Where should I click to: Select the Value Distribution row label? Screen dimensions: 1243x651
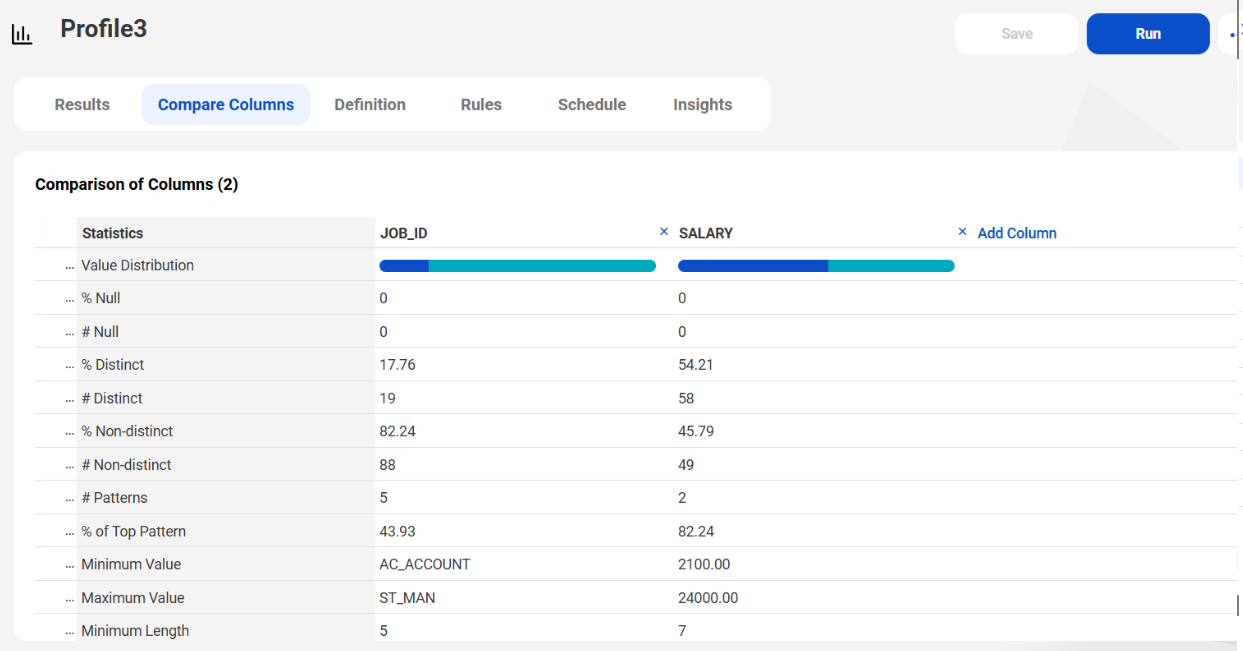tap(138, 265)
